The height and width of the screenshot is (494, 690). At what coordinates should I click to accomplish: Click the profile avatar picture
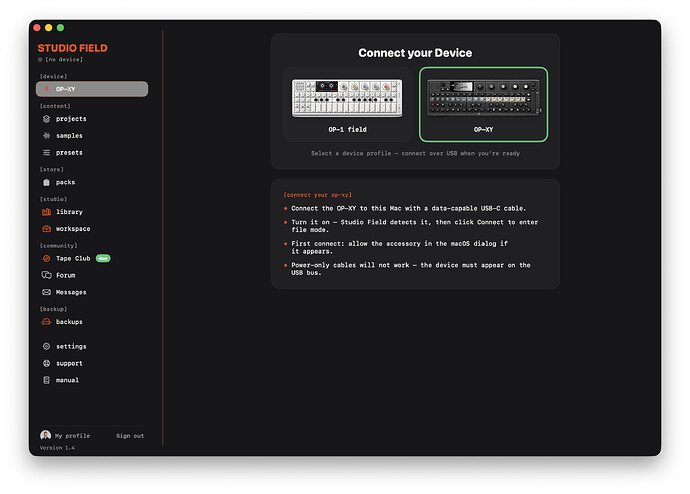pyautogui.click(x=45, y=435)
